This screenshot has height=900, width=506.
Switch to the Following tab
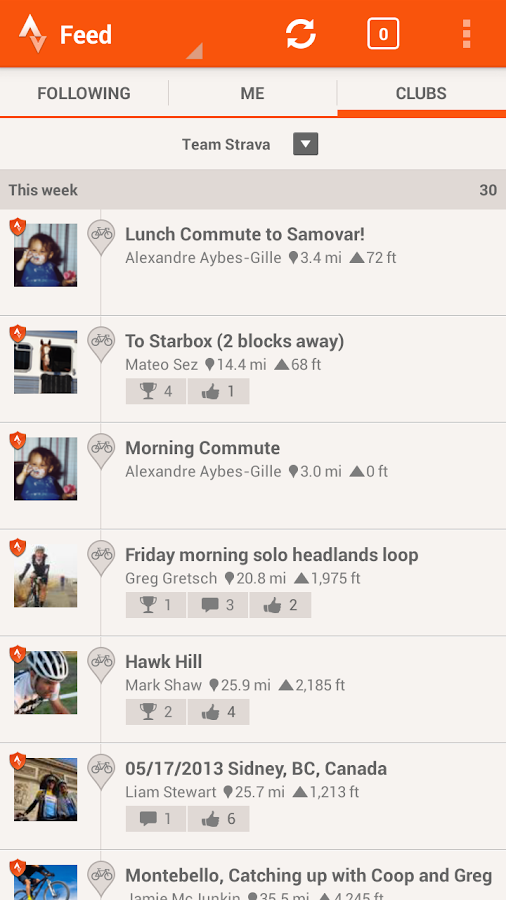pos(84,93)
